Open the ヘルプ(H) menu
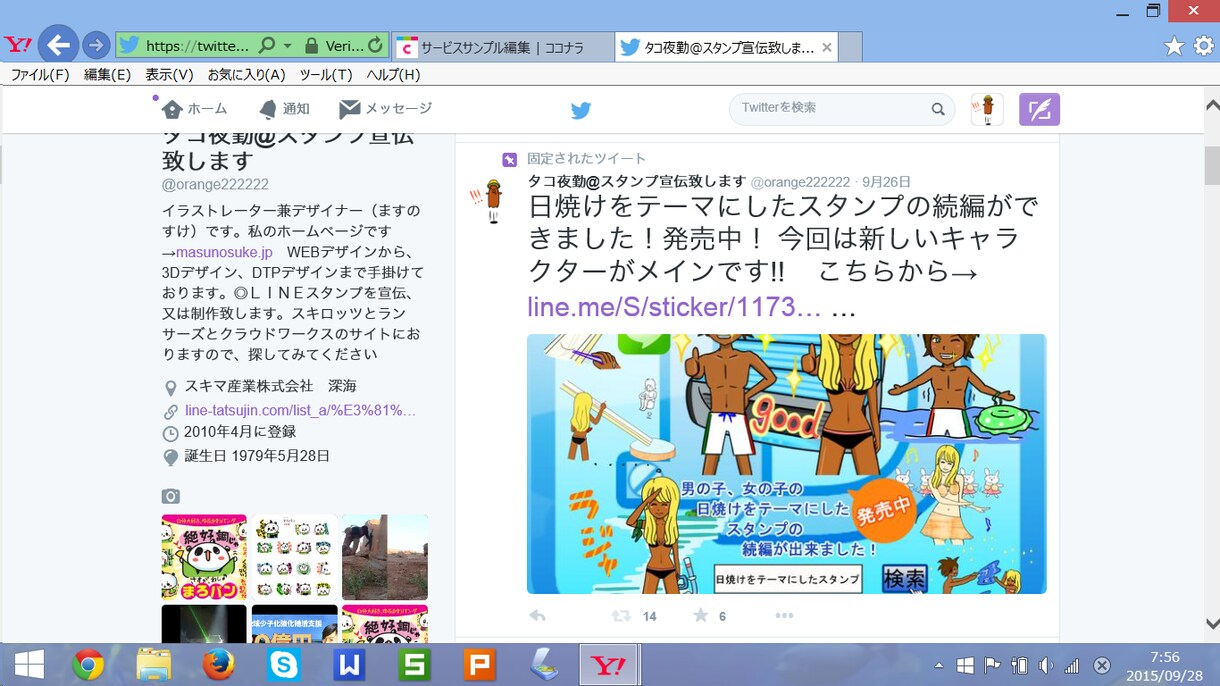This screenshot has width=1220, height=686. tap(393, 75)
